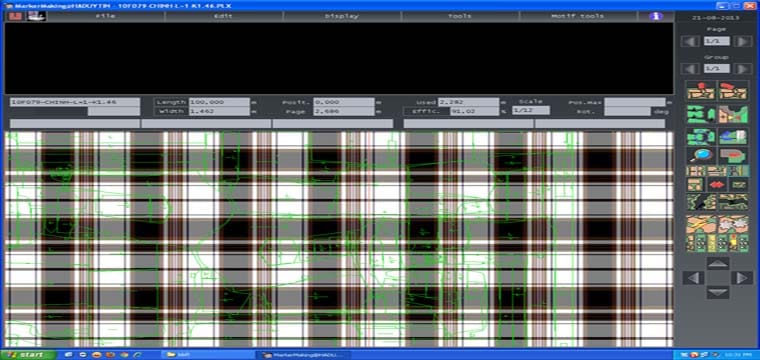This screenshot has width=760, height=360.
Task: Click the Group 1/1 value field
Action: point(716,69)
